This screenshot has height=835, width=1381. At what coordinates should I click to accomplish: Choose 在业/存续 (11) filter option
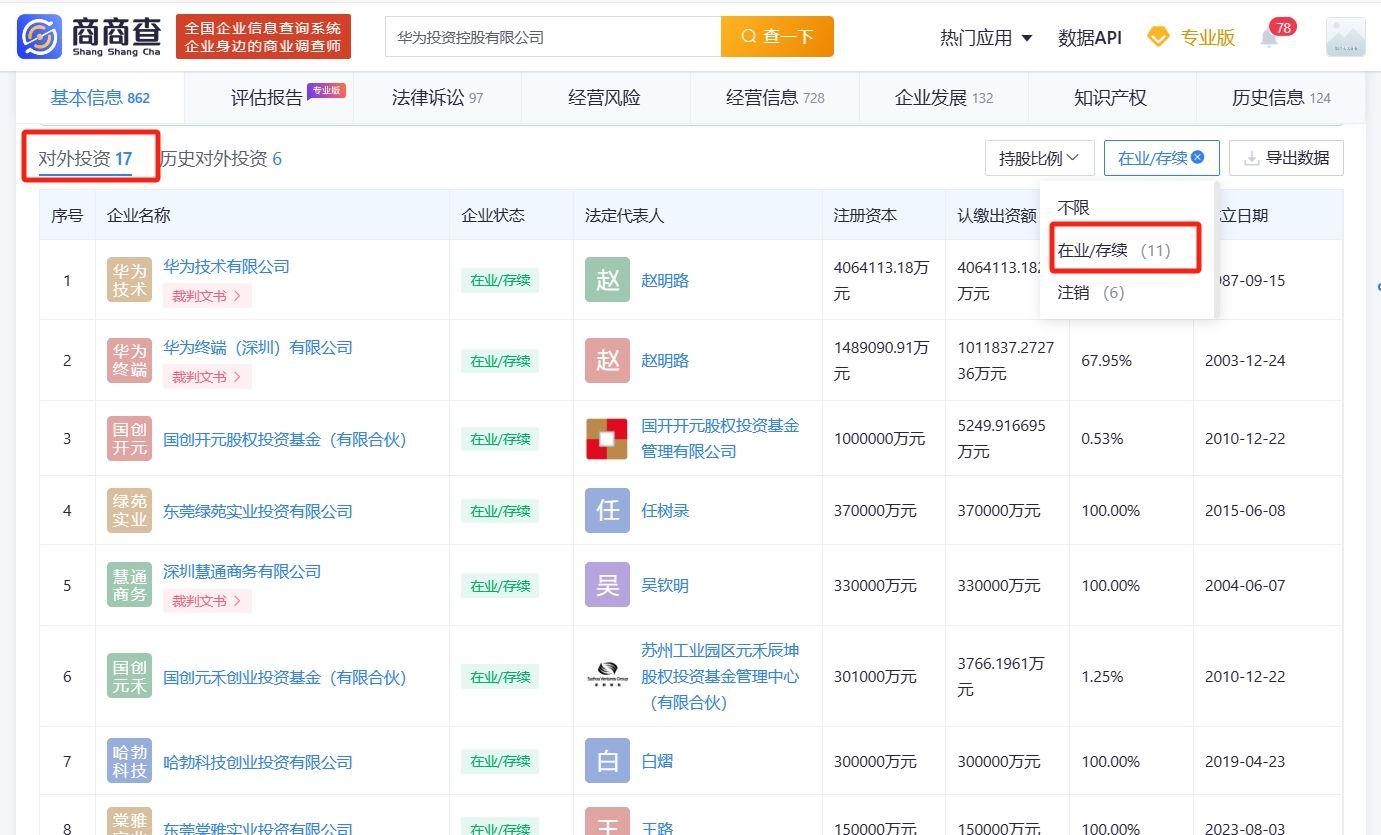coord(1114,250)
